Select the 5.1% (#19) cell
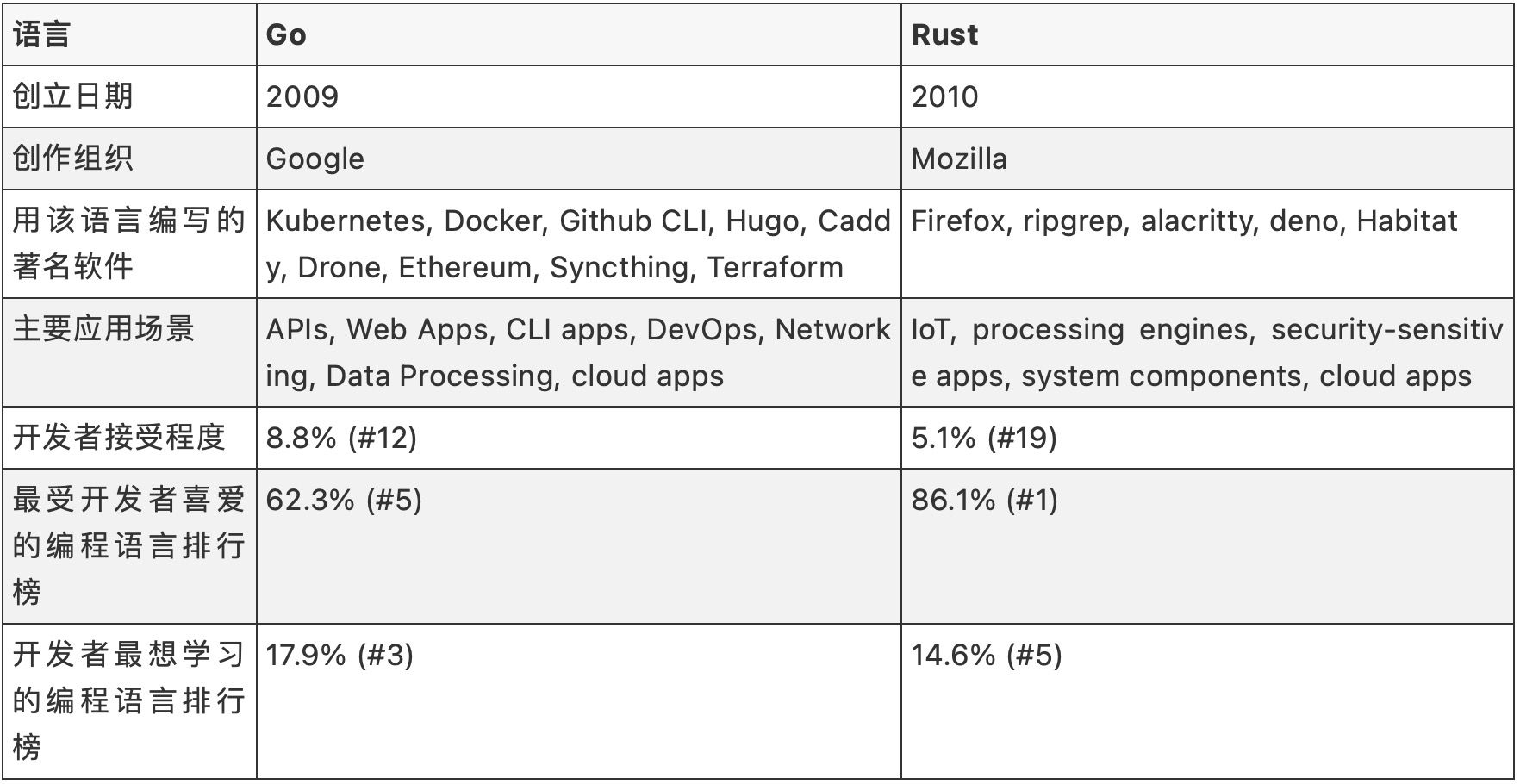1520x784 pixels. tap(984, 438)
